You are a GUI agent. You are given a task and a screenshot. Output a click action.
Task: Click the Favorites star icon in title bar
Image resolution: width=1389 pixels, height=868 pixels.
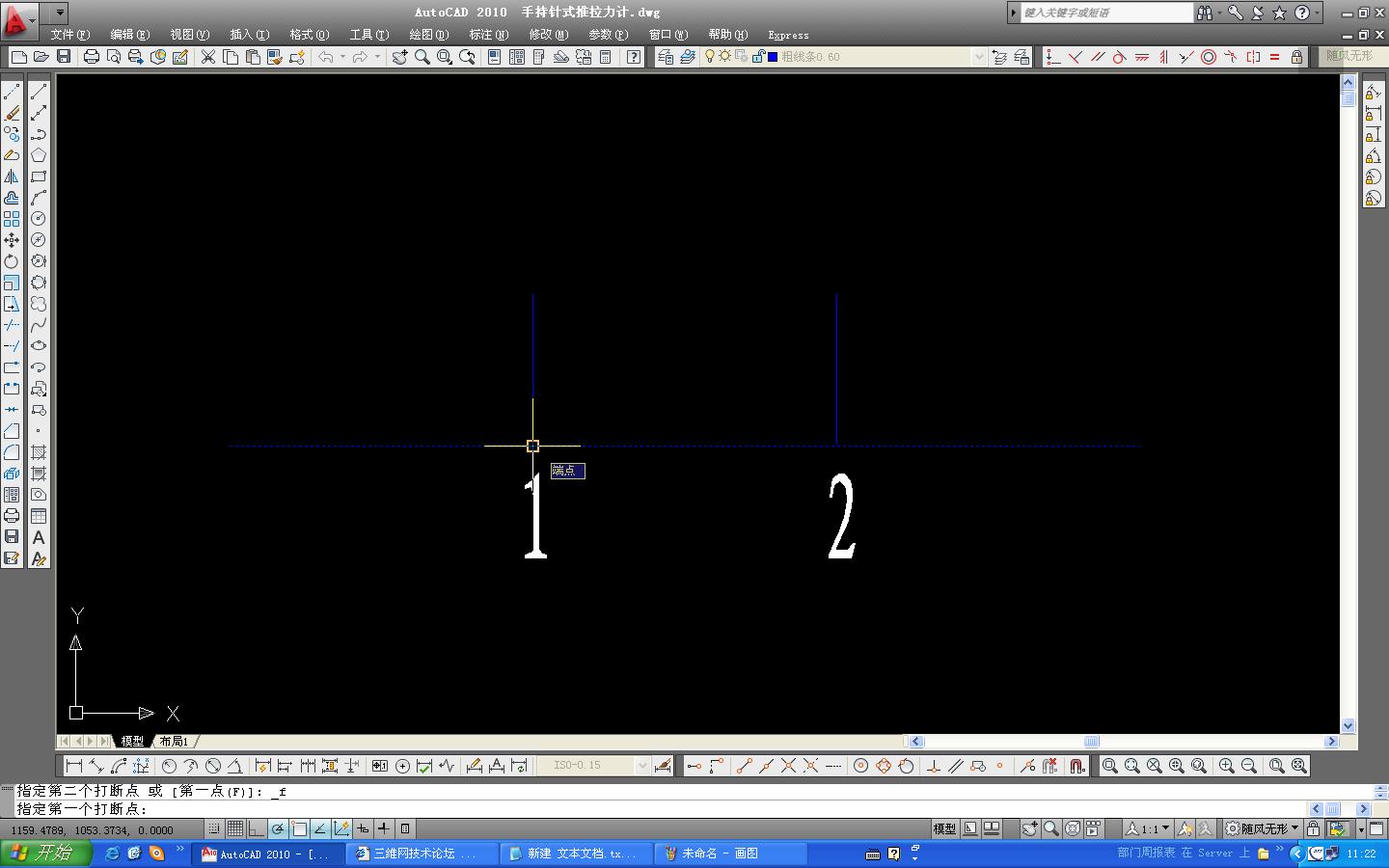pyautogui.click(x=1279, y=13)
